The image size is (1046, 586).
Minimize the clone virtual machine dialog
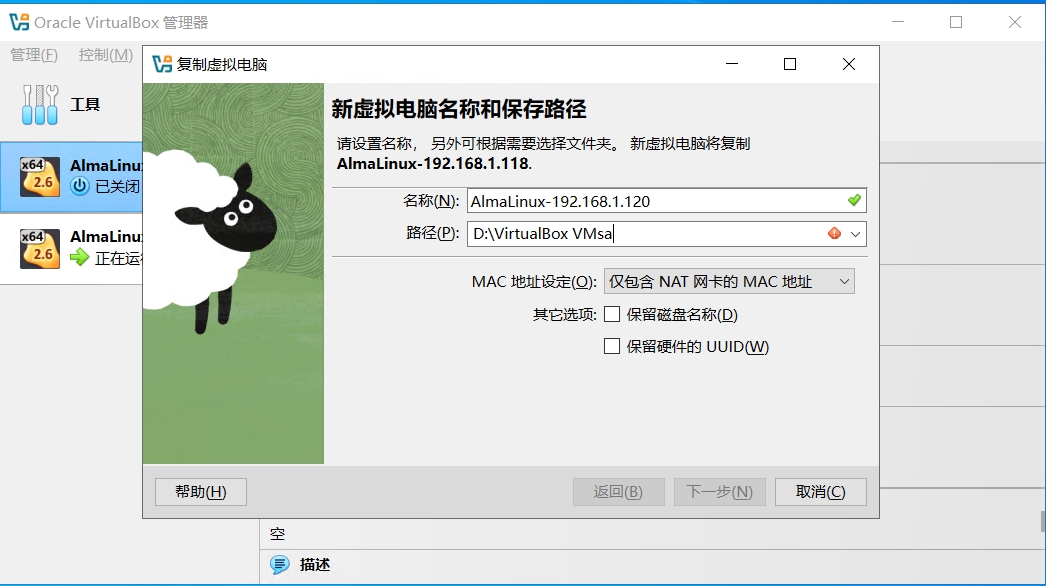[x=732, y=64]
